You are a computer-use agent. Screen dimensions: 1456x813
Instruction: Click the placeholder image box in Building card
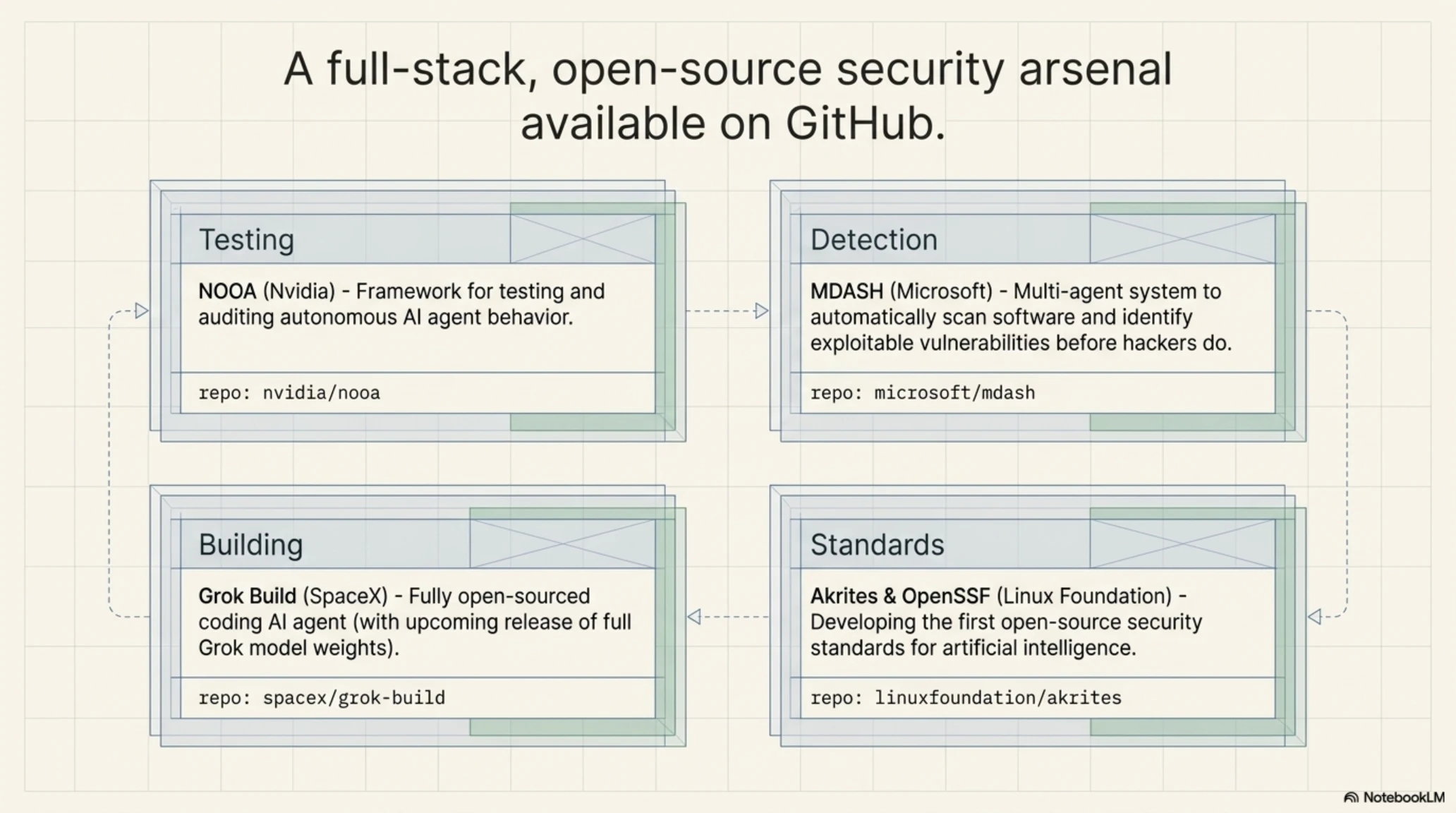[x=562, y=544]
